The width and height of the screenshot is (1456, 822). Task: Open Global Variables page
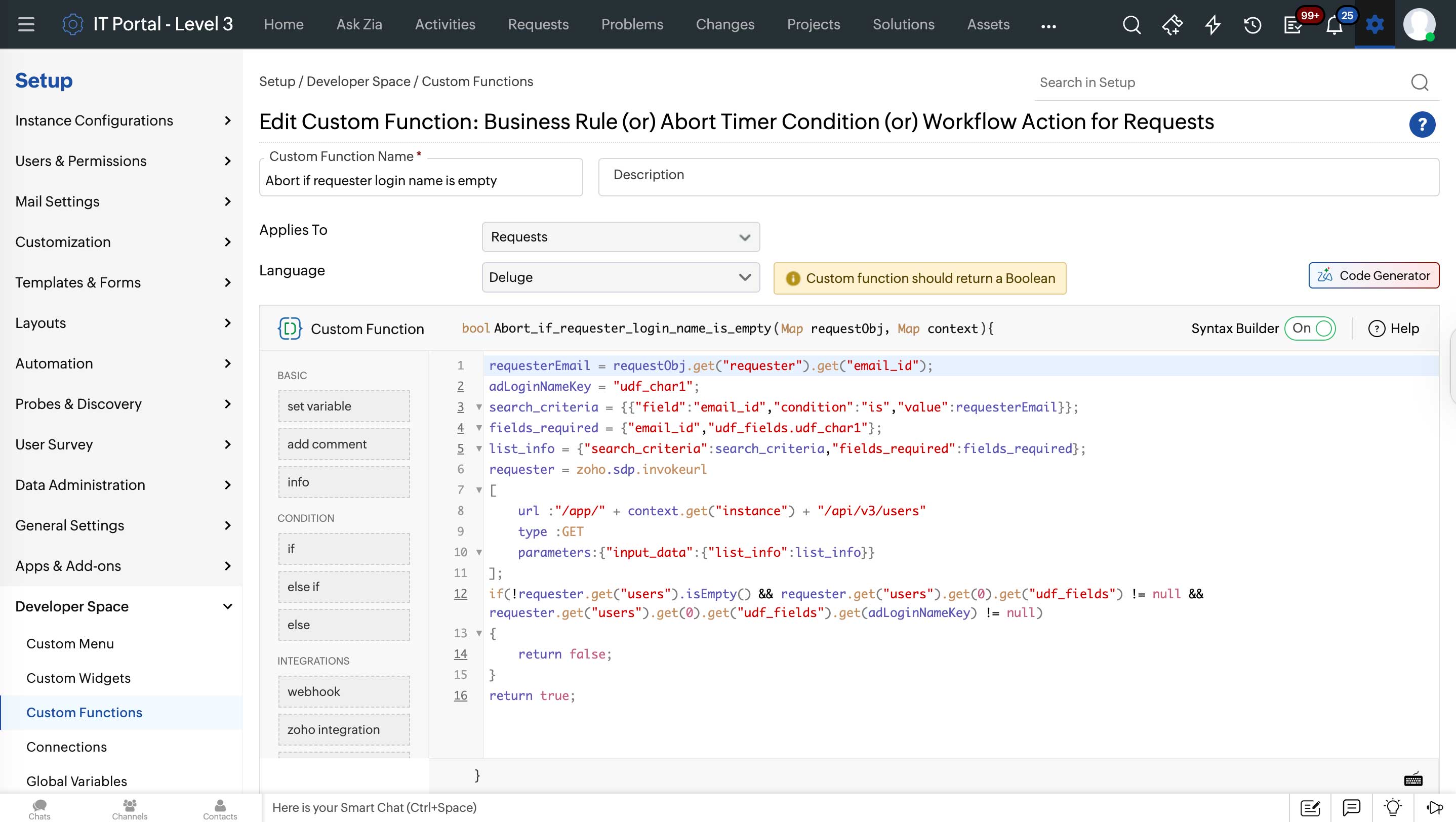77,782
